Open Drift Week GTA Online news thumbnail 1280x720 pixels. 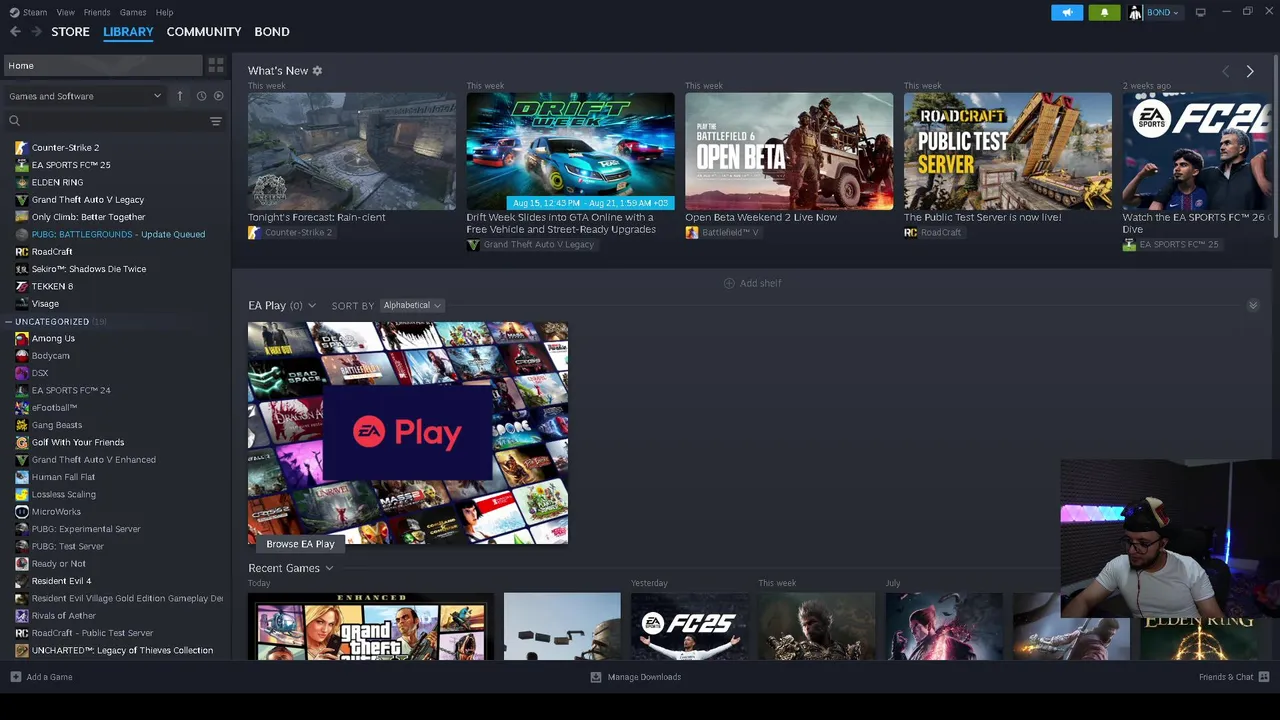pos(570,151)
